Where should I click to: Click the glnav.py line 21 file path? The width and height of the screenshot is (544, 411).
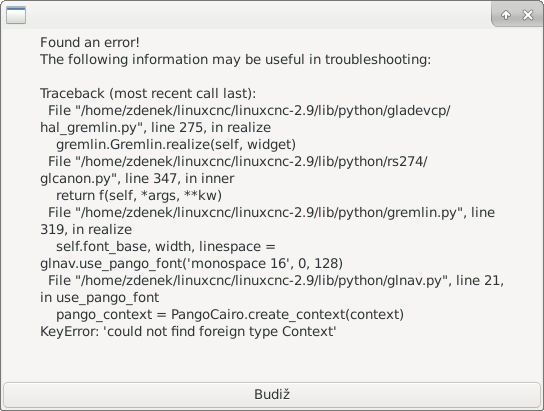coord(276,280)
